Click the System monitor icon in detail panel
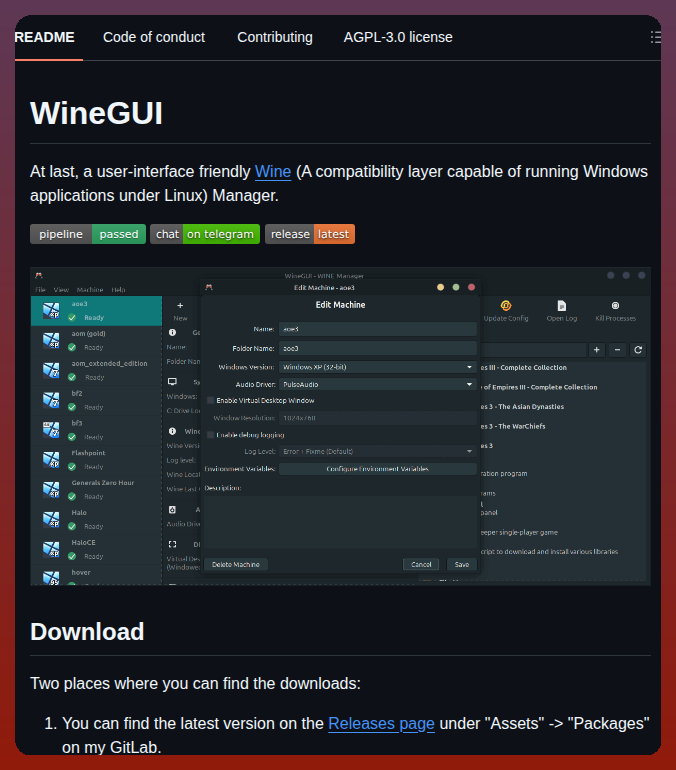676x770 pixels. point(172,382)
